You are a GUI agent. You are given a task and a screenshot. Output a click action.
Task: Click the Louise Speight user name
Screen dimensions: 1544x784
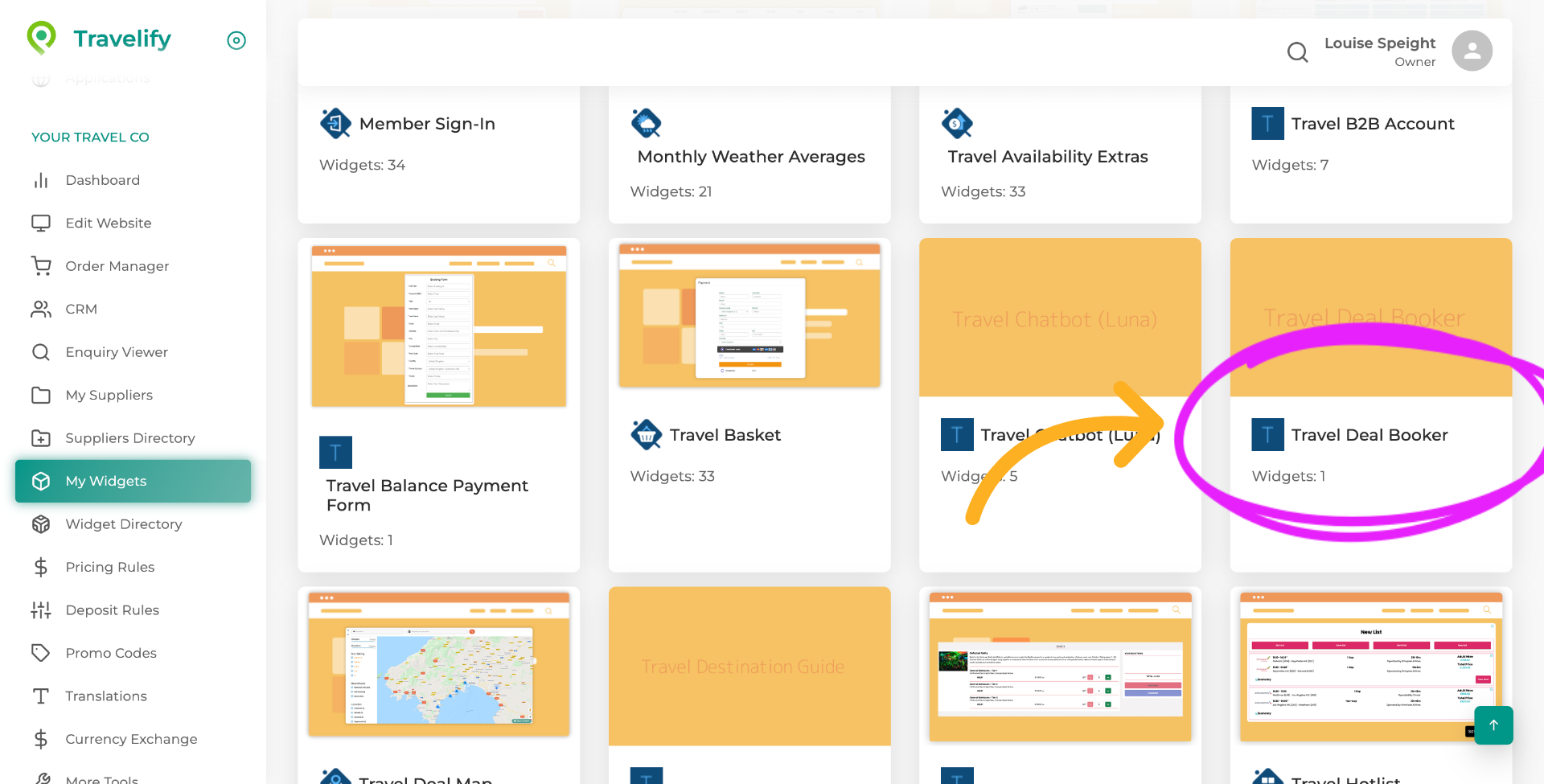tap(1380, 43)
